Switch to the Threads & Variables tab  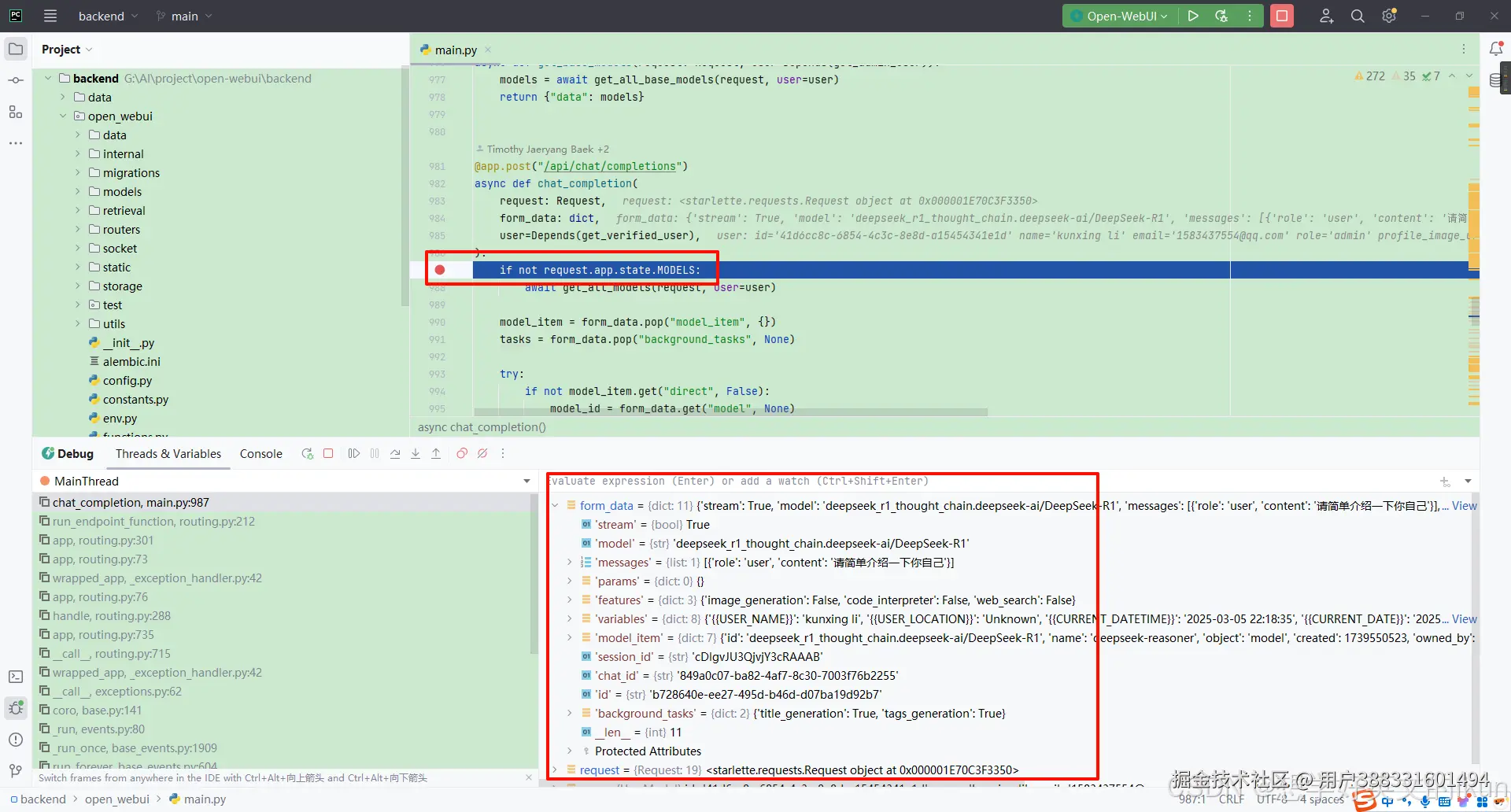(168, 454)
